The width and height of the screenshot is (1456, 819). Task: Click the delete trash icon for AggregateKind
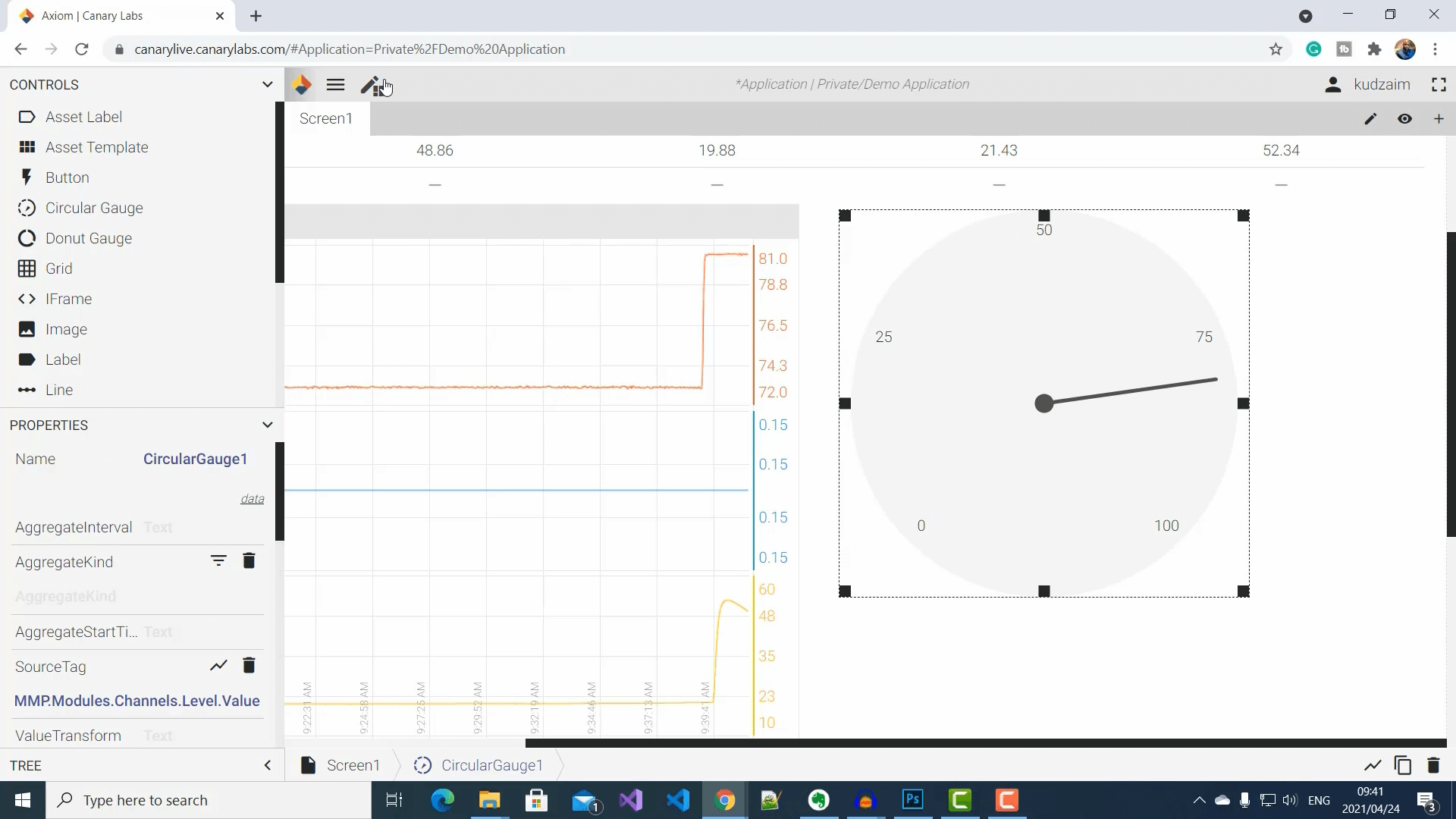click(250, 562)
